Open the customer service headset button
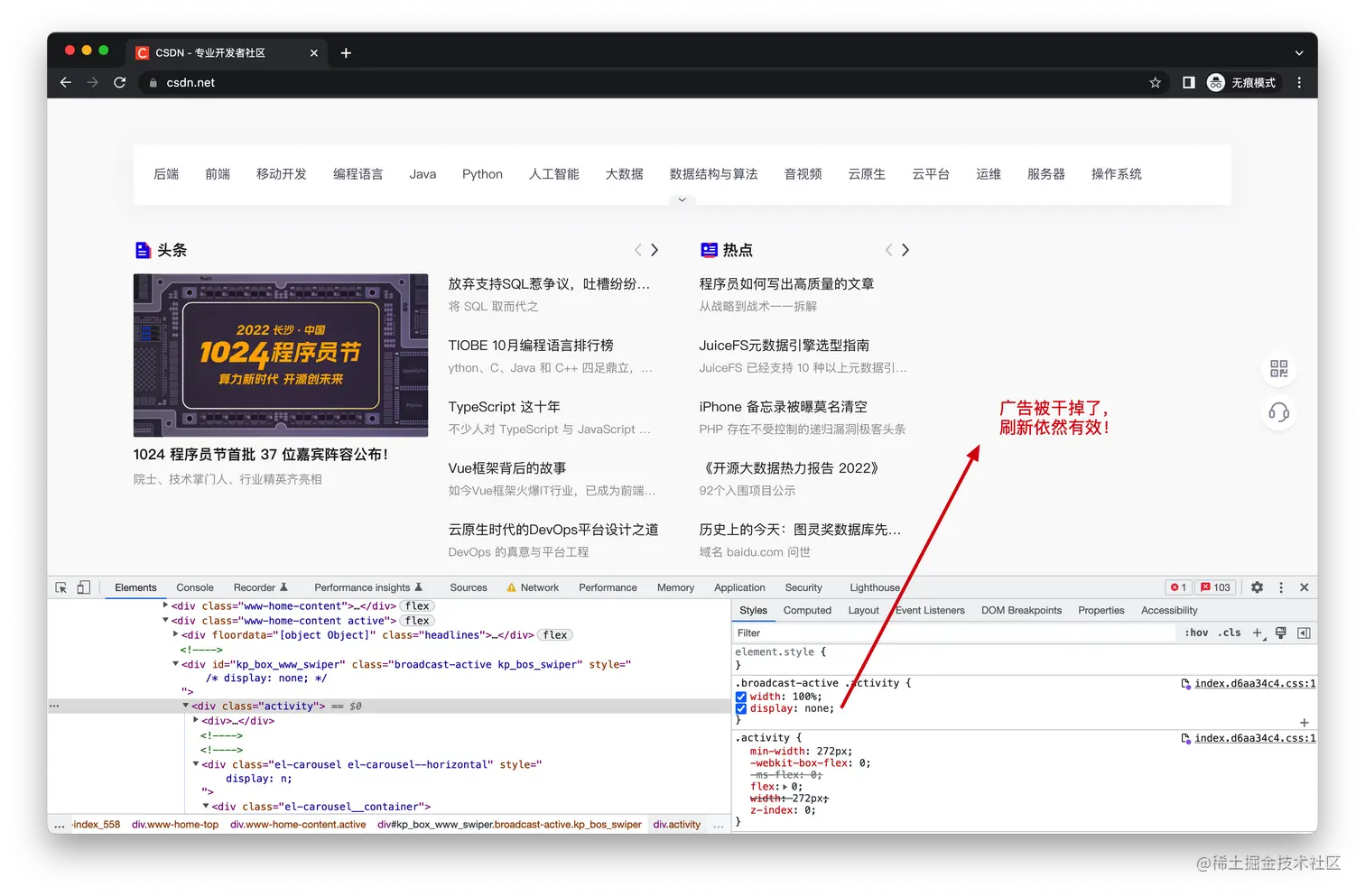This screenshot has width=1365, height=896. 1279,412
